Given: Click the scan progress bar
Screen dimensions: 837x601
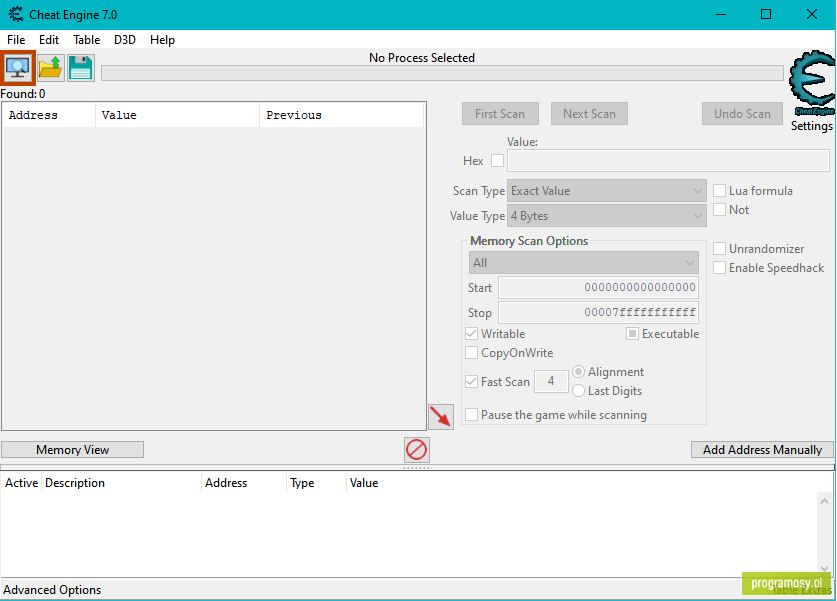Looking at the screenshot, I should pos(443,73).
